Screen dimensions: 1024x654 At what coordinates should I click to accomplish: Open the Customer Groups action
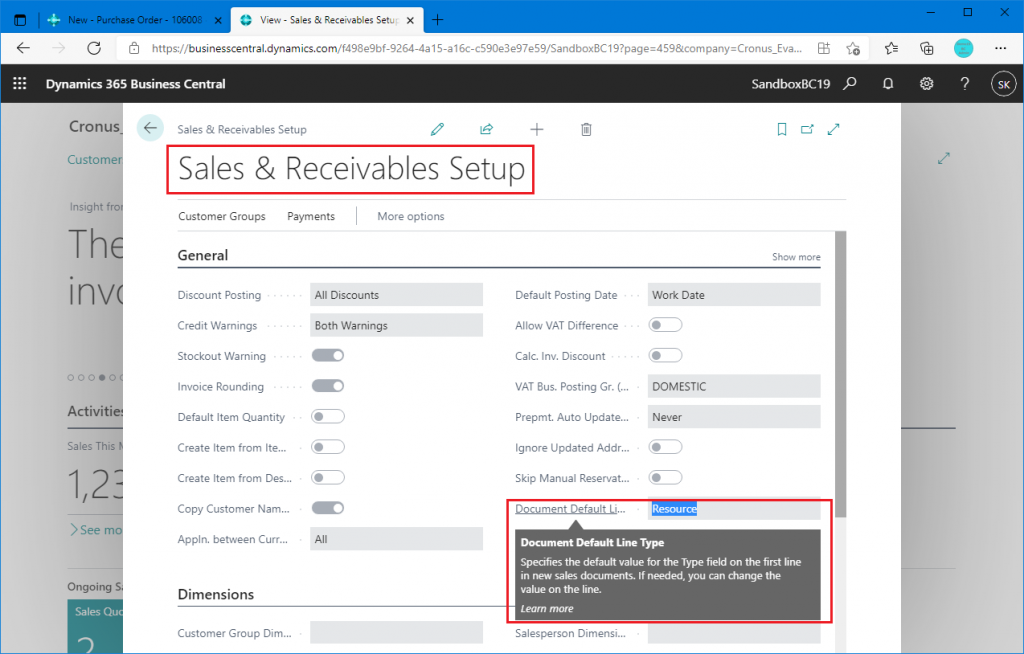[x=222, y=216]
